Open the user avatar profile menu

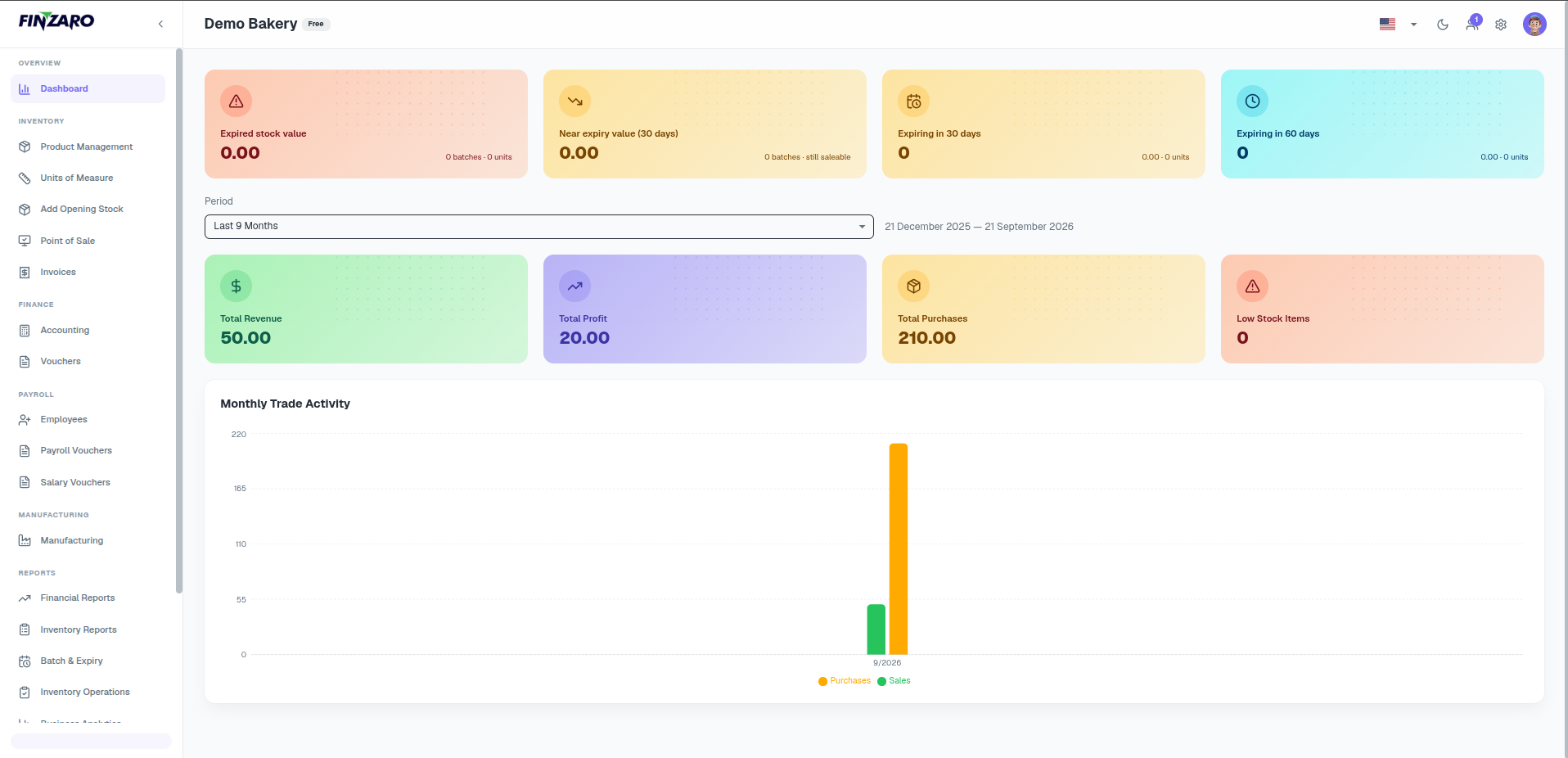(1534, 25)
